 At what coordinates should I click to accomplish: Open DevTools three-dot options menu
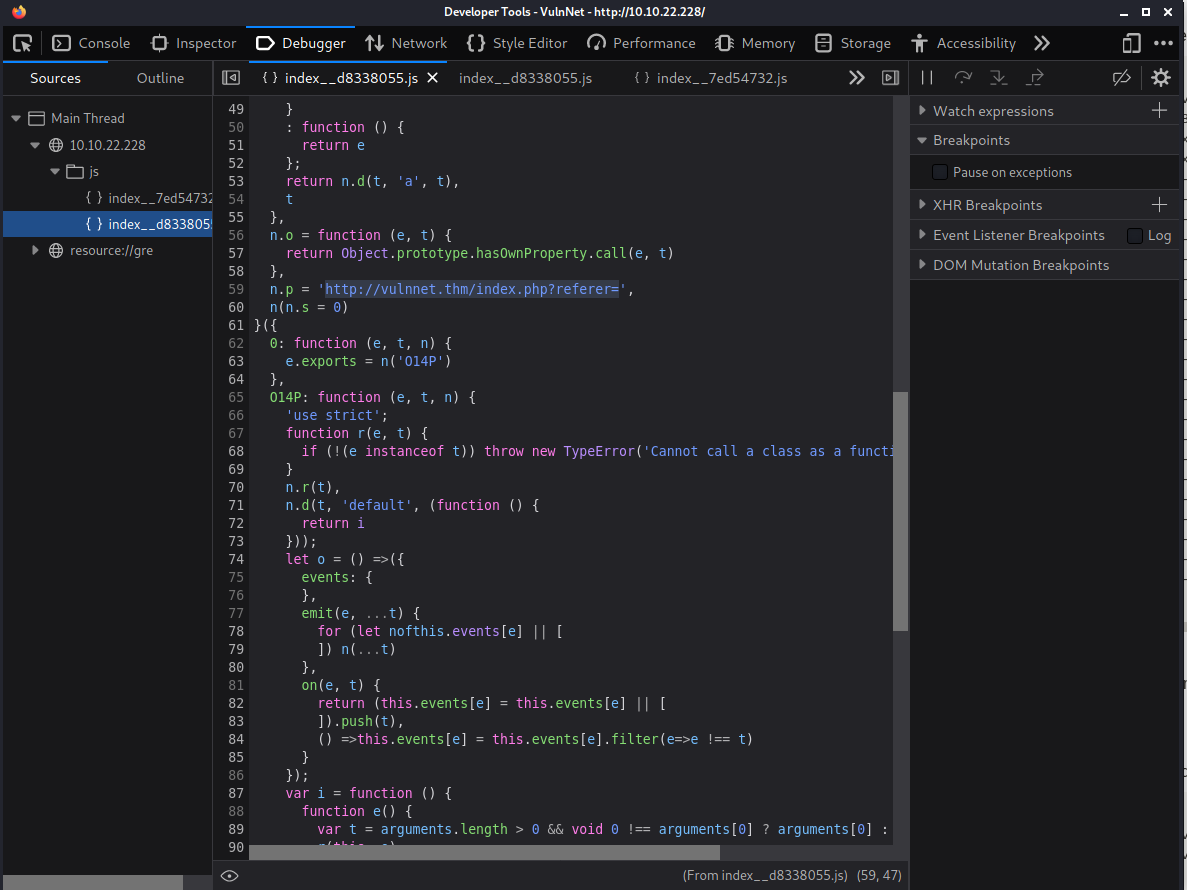pyautogui.click(x=1164, y=43)
